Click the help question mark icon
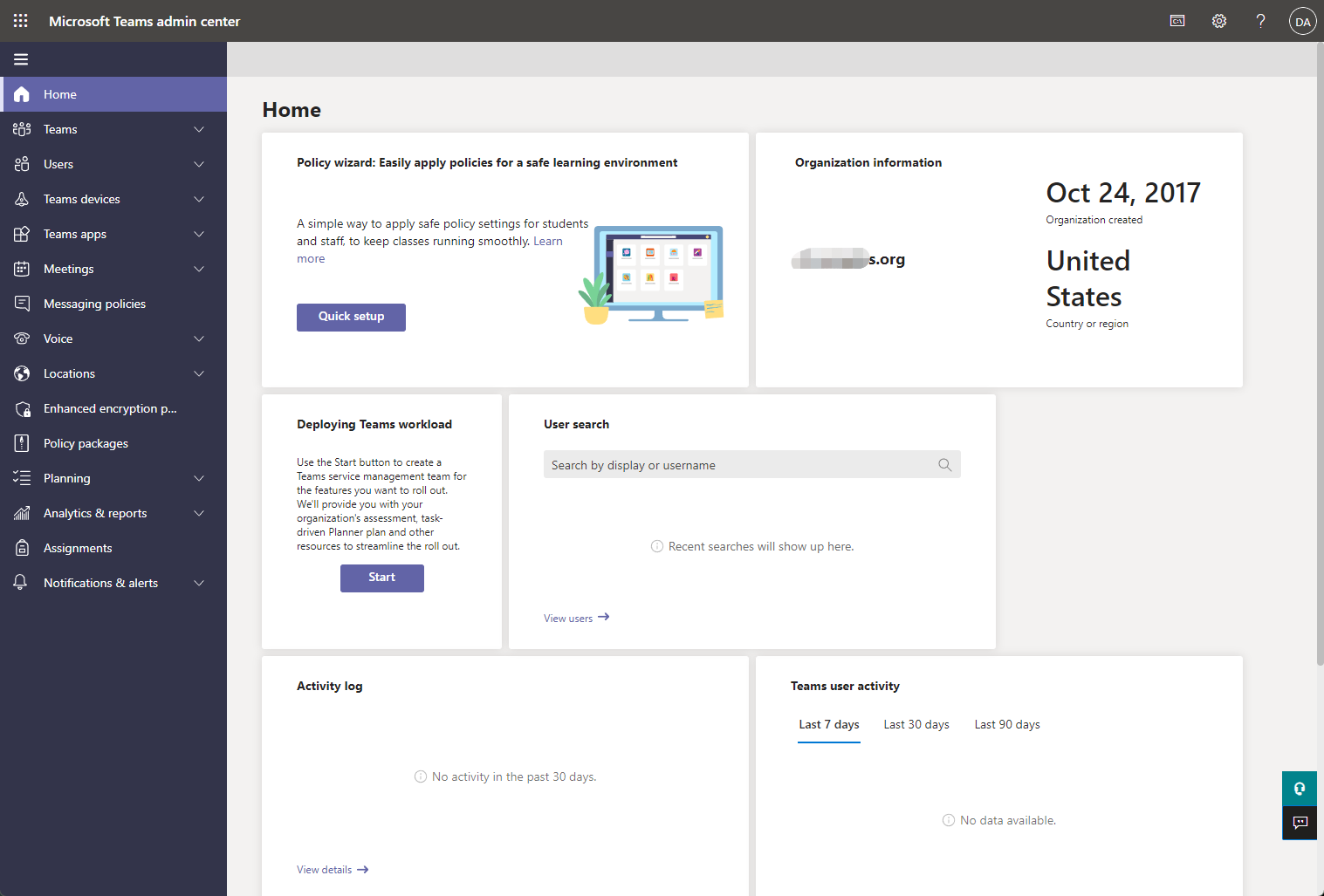 (1260, 21)
